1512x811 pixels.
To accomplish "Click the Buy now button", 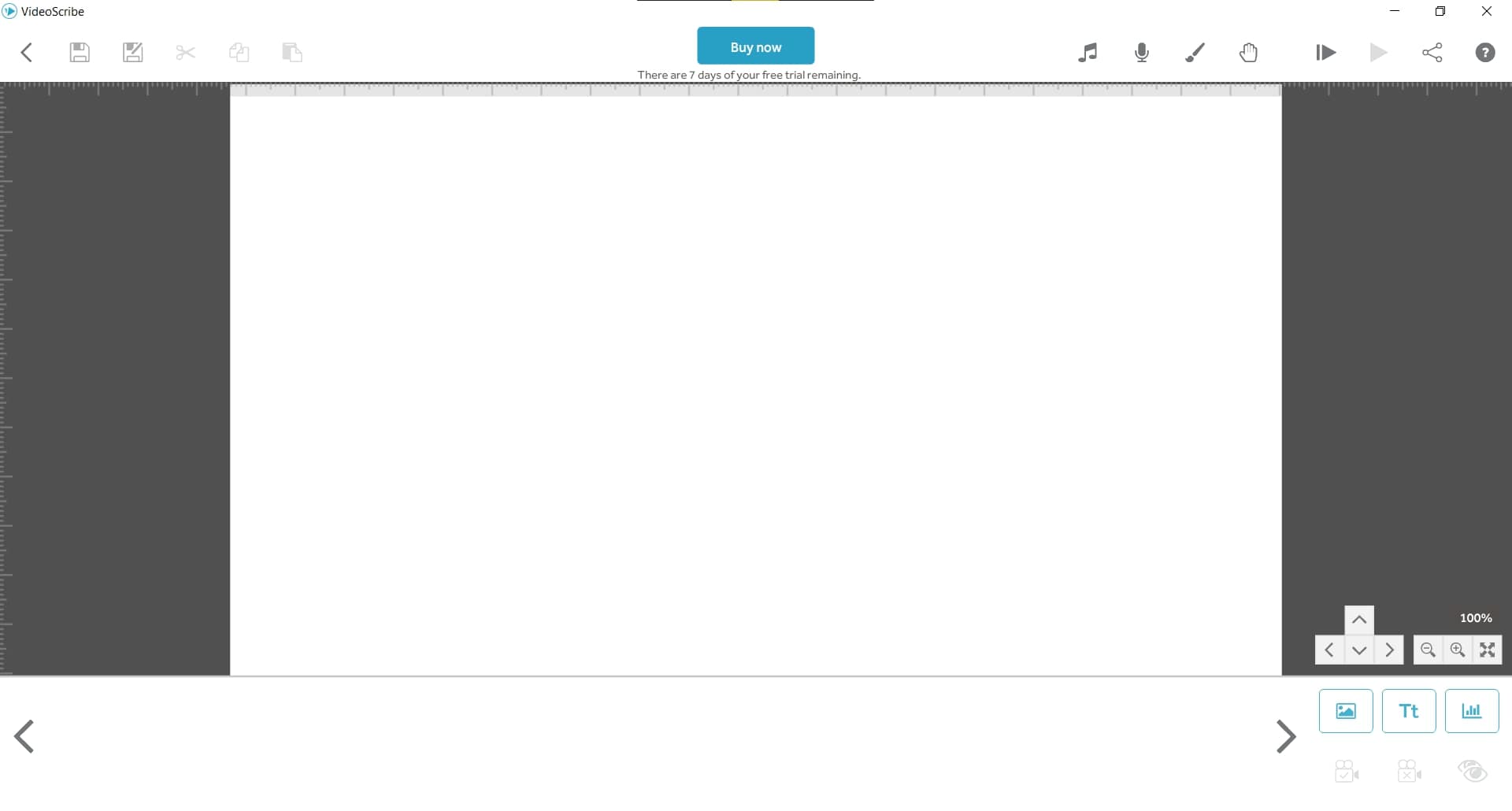I will point(756,46).
